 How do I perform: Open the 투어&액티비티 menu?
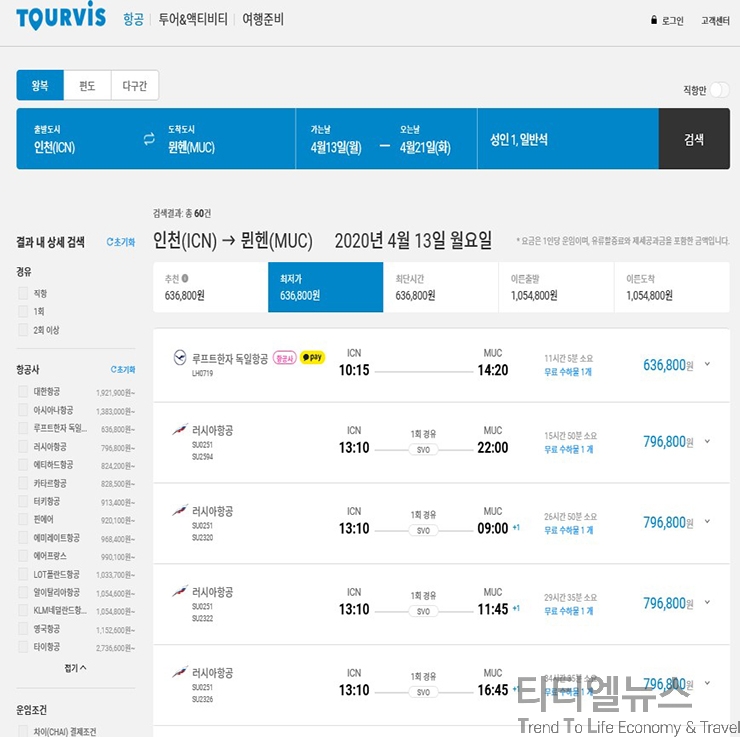pyautogui.click(x=193, y=19)
